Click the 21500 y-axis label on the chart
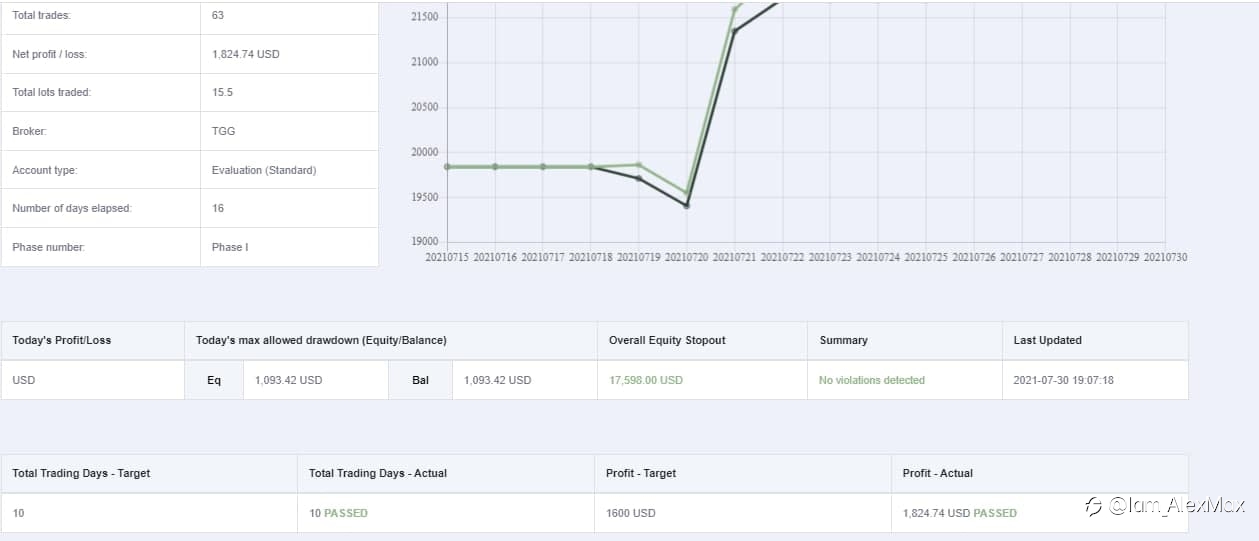This screenshot has height=541, width=1259. (425, 17)
